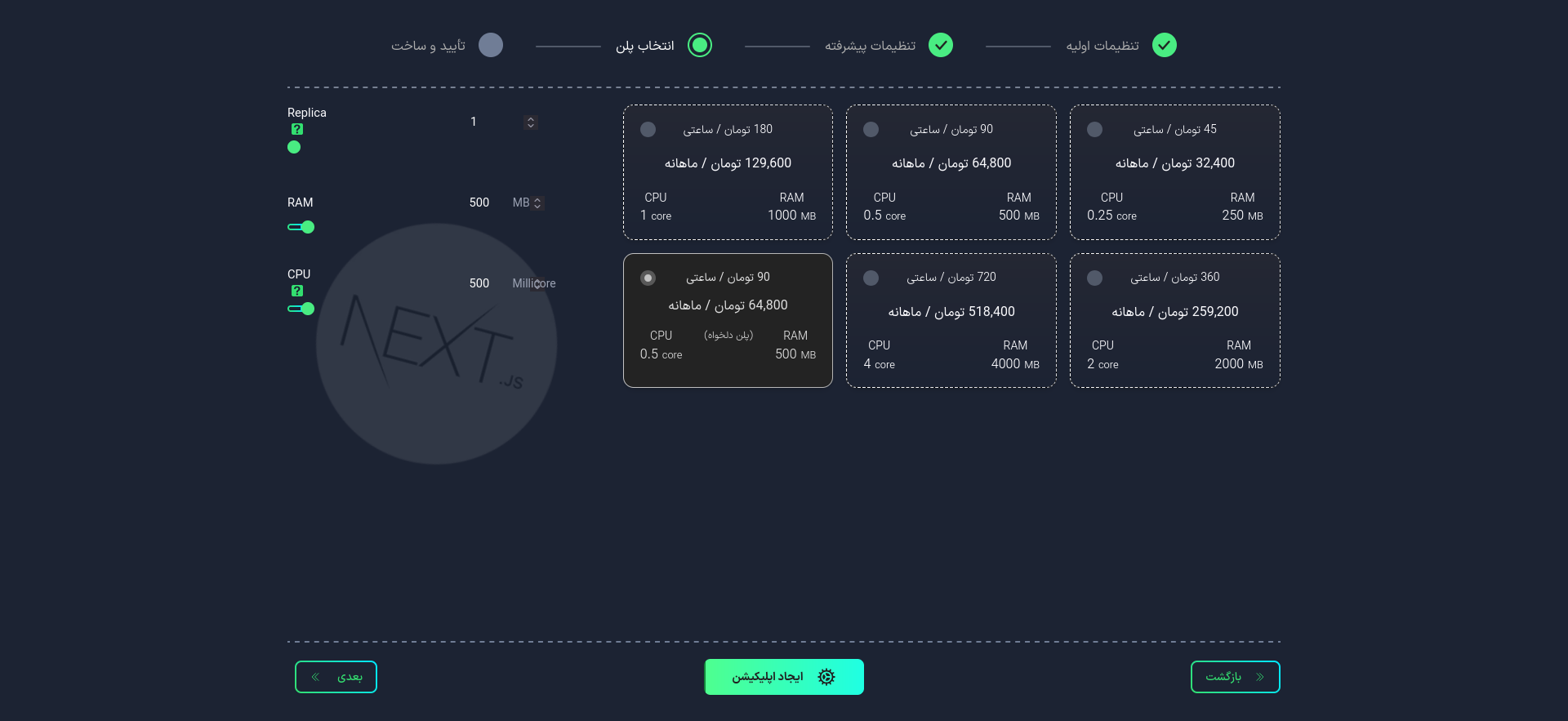
Task: Open the Replica count stepper arrows
Action: click(x=531, y=122)
